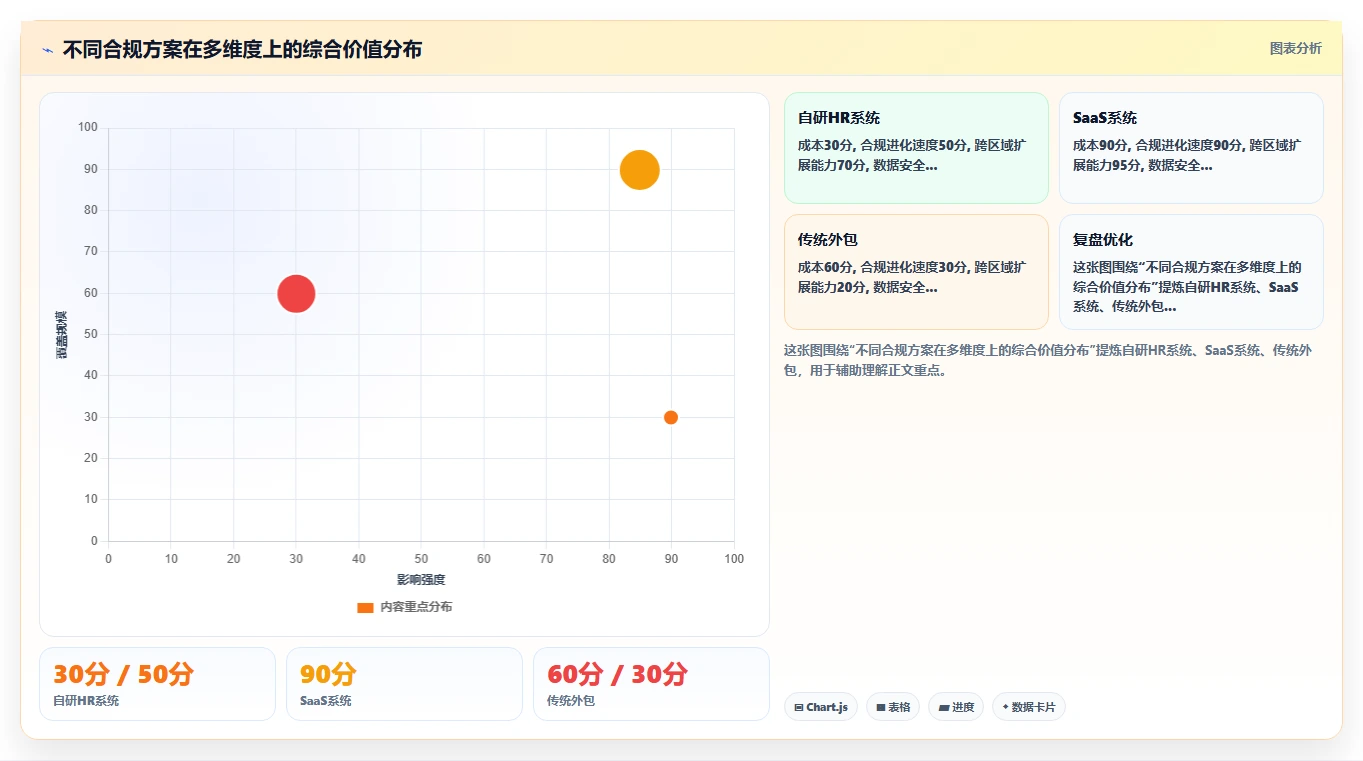This screenshot has width=1363, height=761.
Task: Click the orange 90分 stat value
Action: (328, 674)
